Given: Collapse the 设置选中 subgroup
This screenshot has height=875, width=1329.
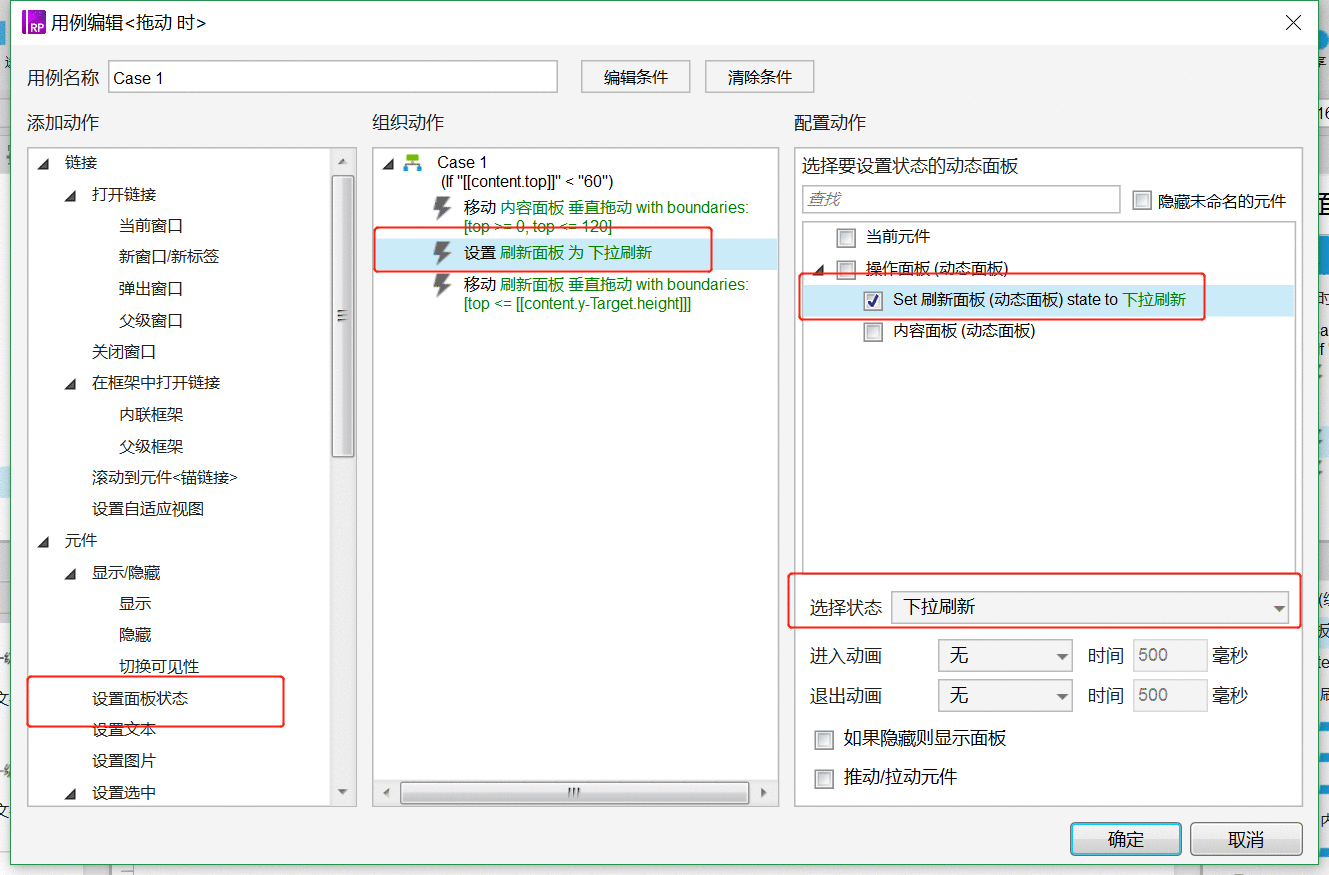Looking at the screenshot, I should [70, 794].
